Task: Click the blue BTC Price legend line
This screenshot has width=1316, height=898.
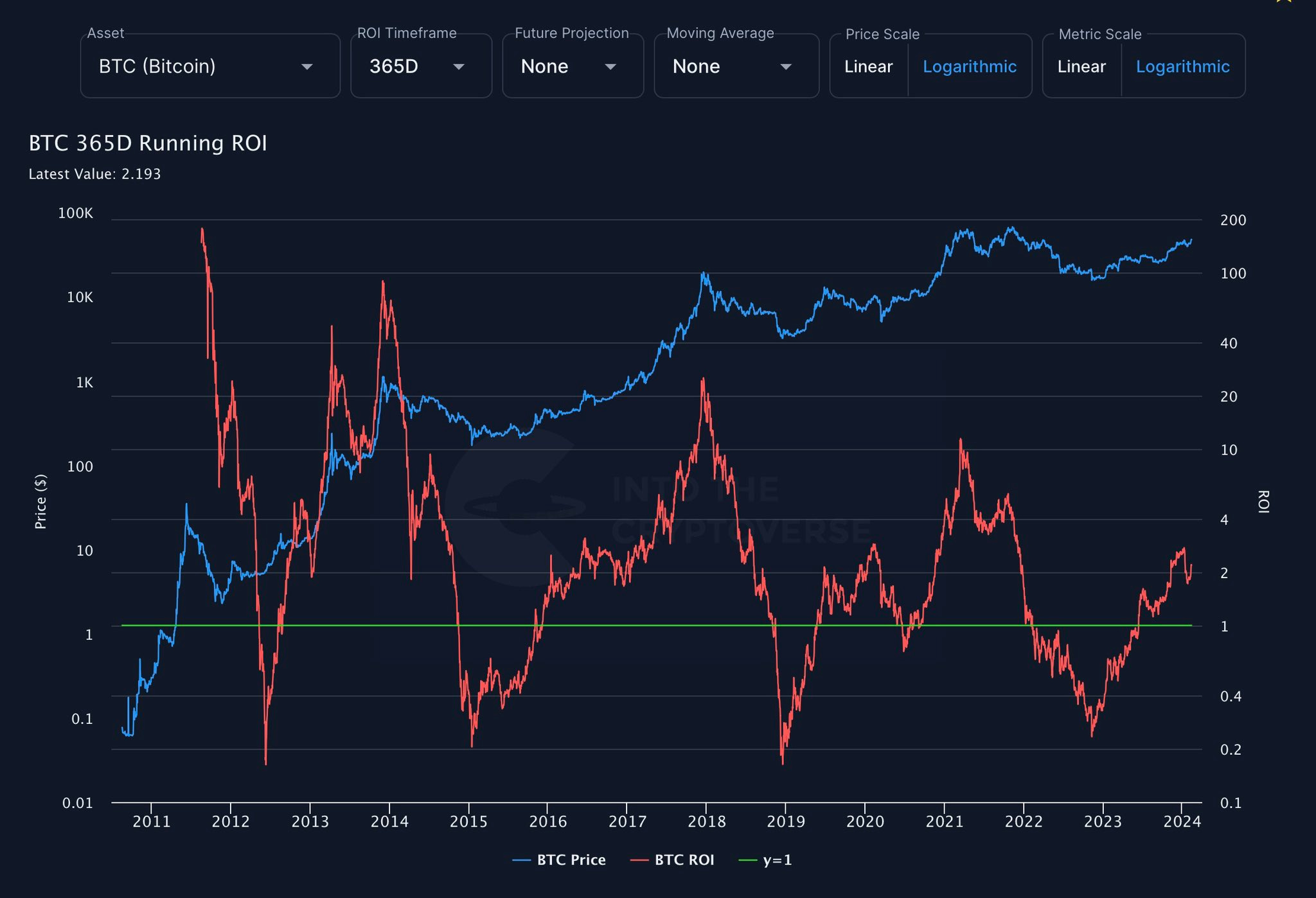Action: pos(521,860)
